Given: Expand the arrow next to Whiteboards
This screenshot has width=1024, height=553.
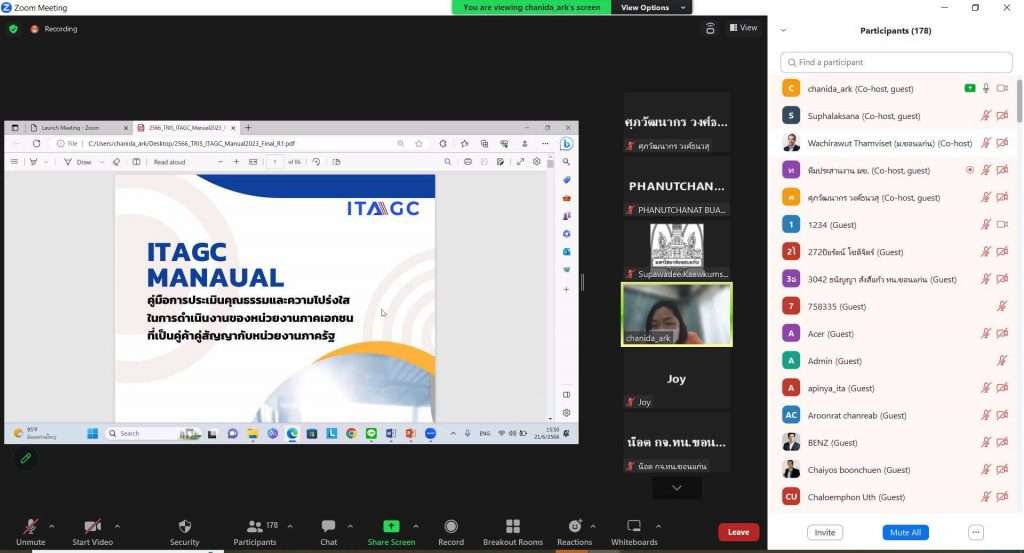Looking at the screenshot, I should click(x=658, y=526).
